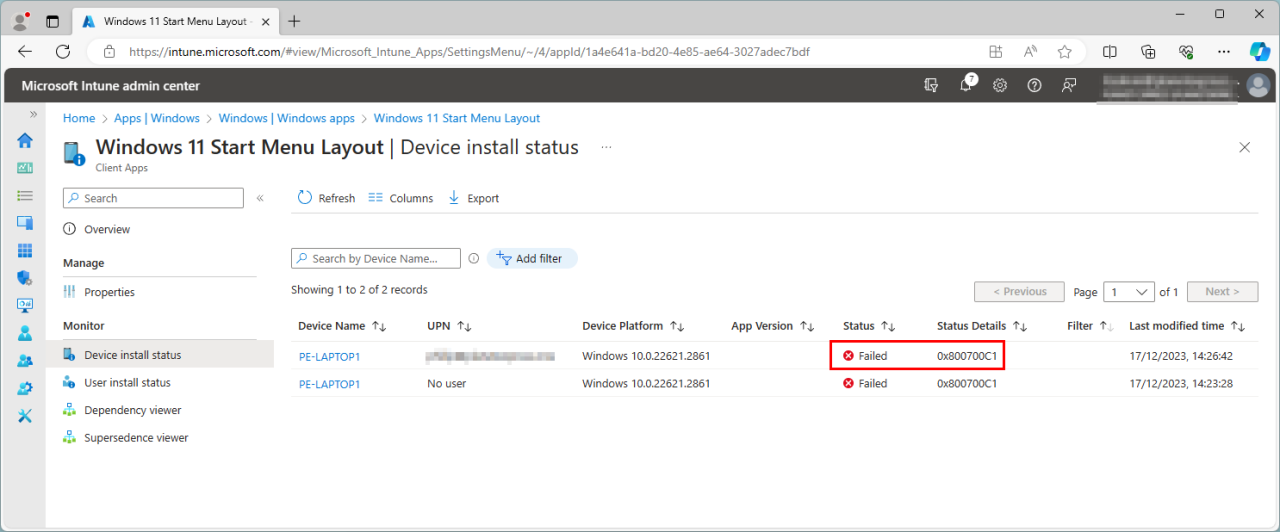Click the notifications bell icon

(965, 86)
